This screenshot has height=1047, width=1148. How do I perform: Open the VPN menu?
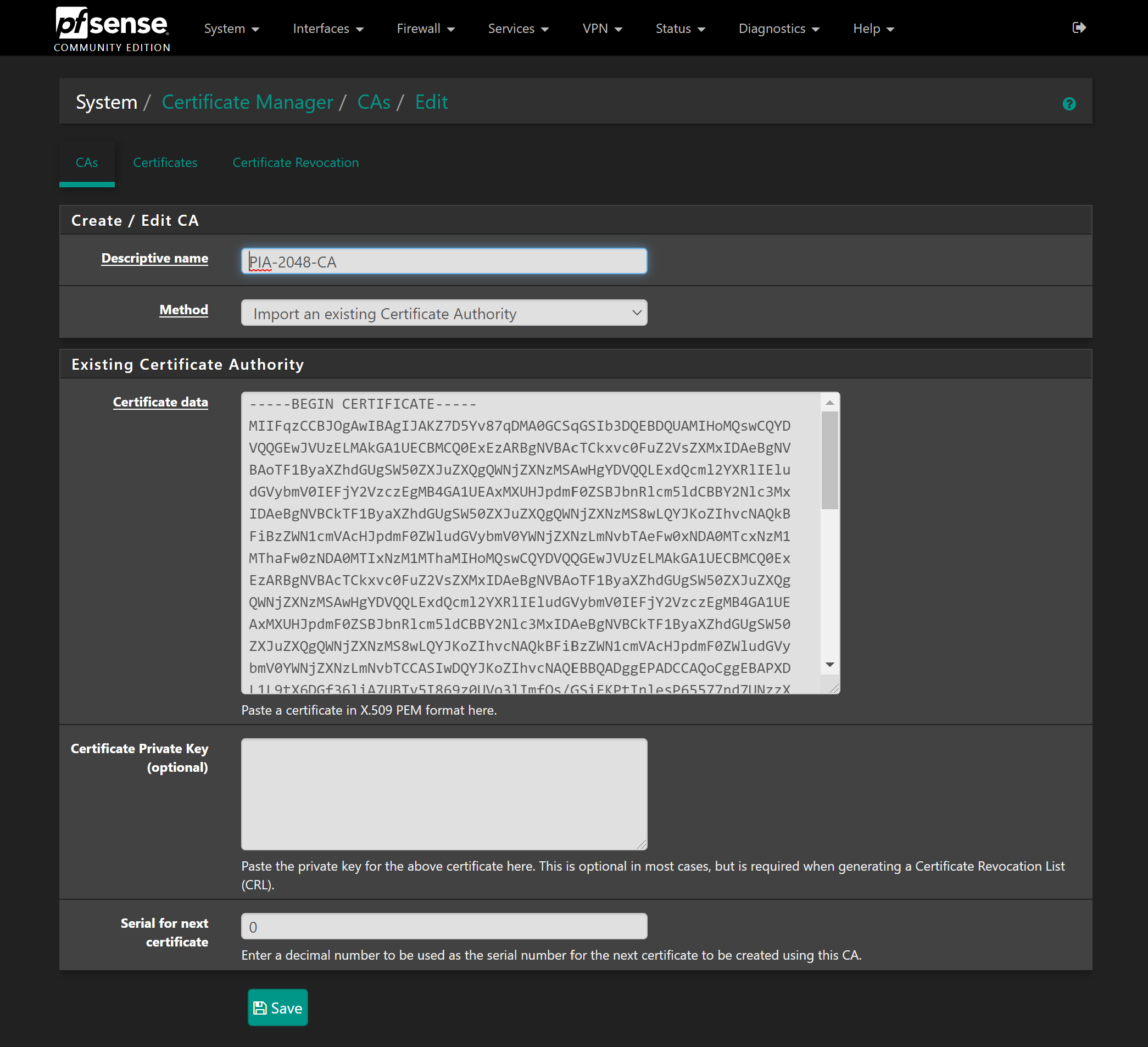click(x=602, y=29)
